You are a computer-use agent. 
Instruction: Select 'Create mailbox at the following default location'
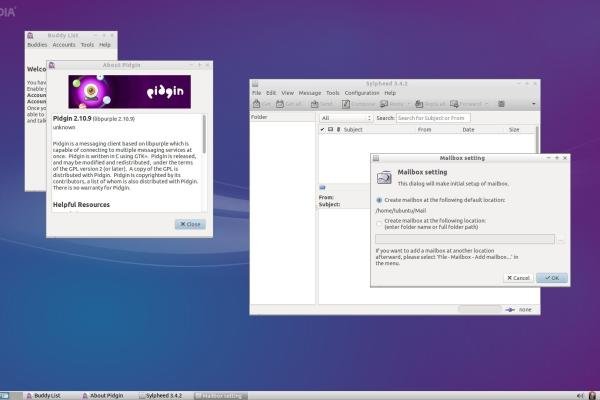pyautogui.click(x=379, y=200)
